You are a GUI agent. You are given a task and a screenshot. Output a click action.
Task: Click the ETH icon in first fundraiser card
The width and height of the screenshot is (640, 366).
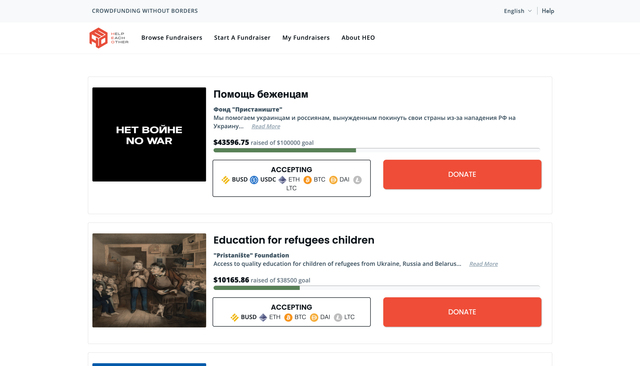[282, 180]
